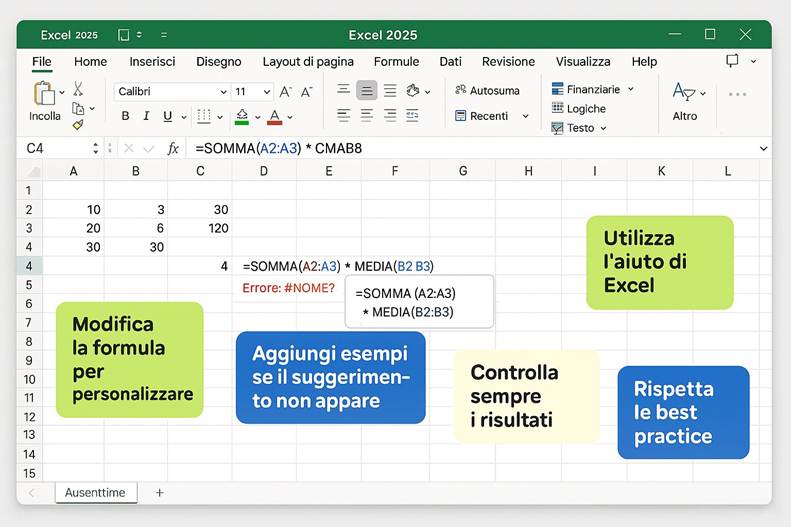Open the borders dropdown arrow
Image resolution: width=791 pixels, height=527 pixels.
(220, 117)
